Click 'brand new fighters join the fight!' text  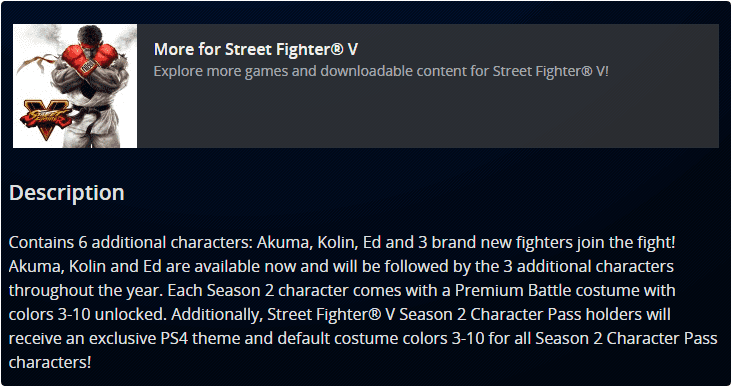pyautogui.click(x=553, y=242)
